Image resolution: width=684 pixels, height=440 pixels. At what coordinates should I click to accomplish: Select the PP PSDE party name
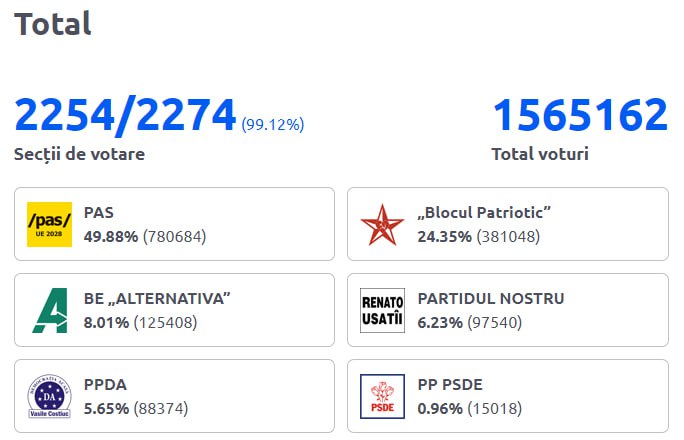tap(450, 385)
